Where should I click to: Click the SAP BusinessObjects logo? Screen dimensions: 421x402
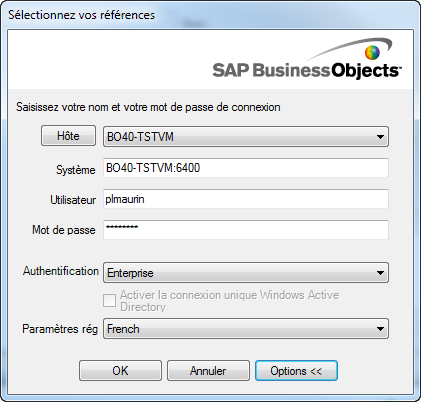(x=307, y=59)
